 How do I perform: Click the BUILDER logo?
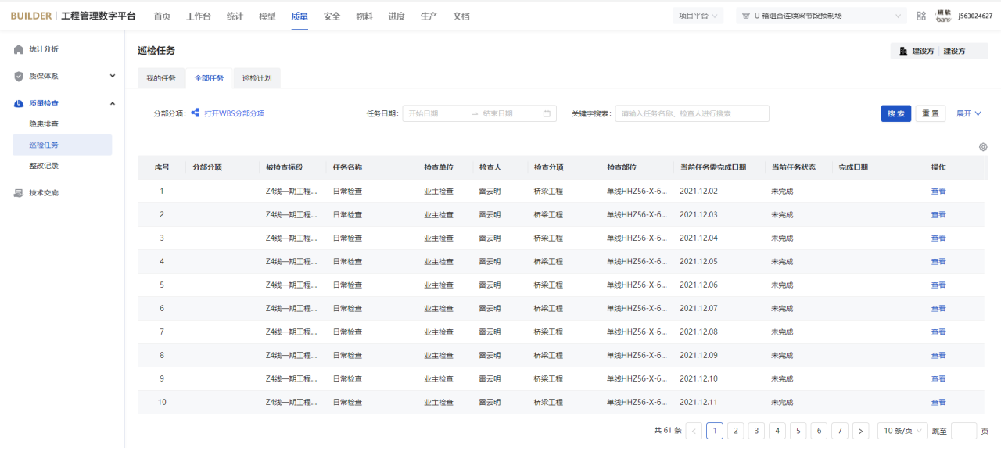click(x=31, y=16)
